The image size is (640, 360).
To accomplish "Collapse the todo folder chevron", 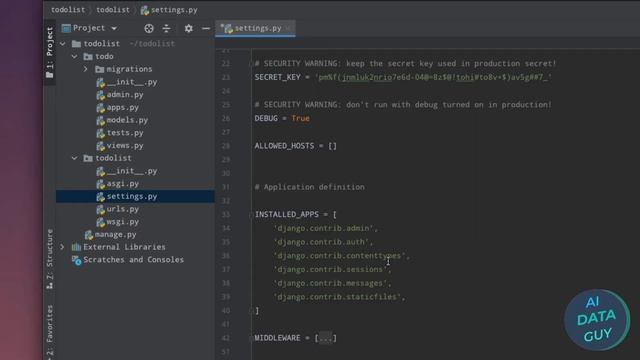I will point(74,56).
